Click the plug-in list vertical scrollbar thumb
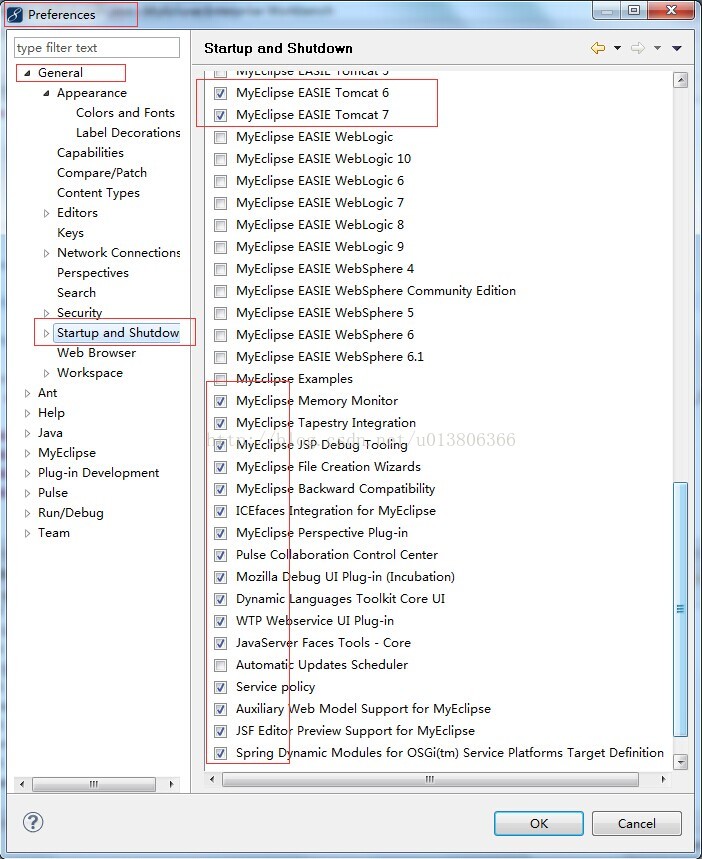 click(680, 609)
